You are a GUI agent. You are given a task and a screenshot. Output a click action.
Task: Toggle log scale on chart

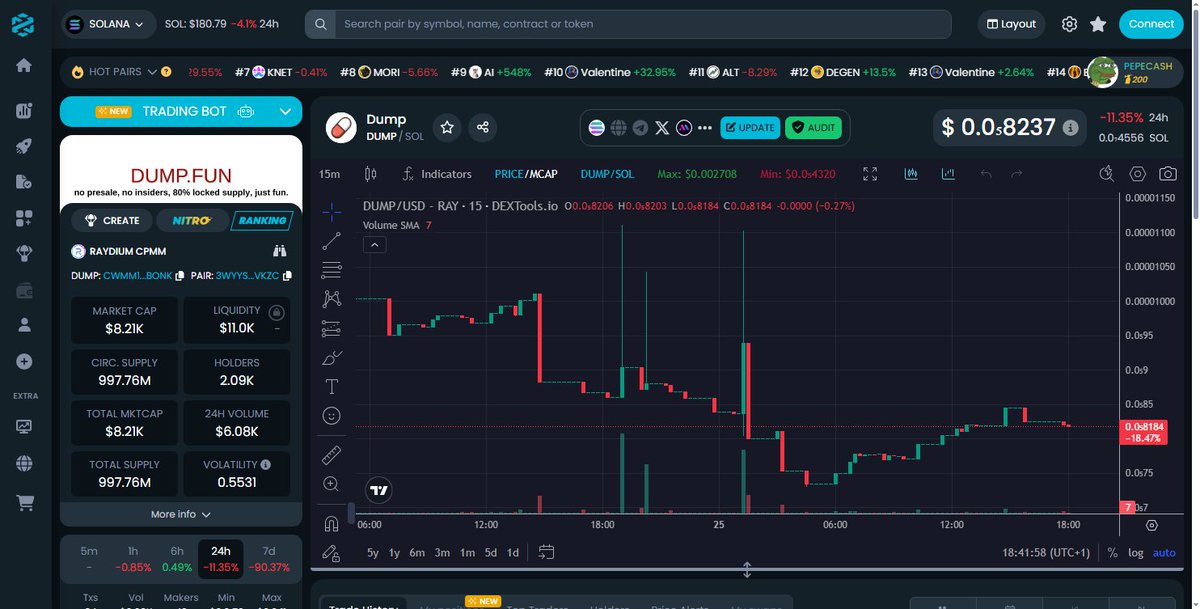coord(1136,552)
